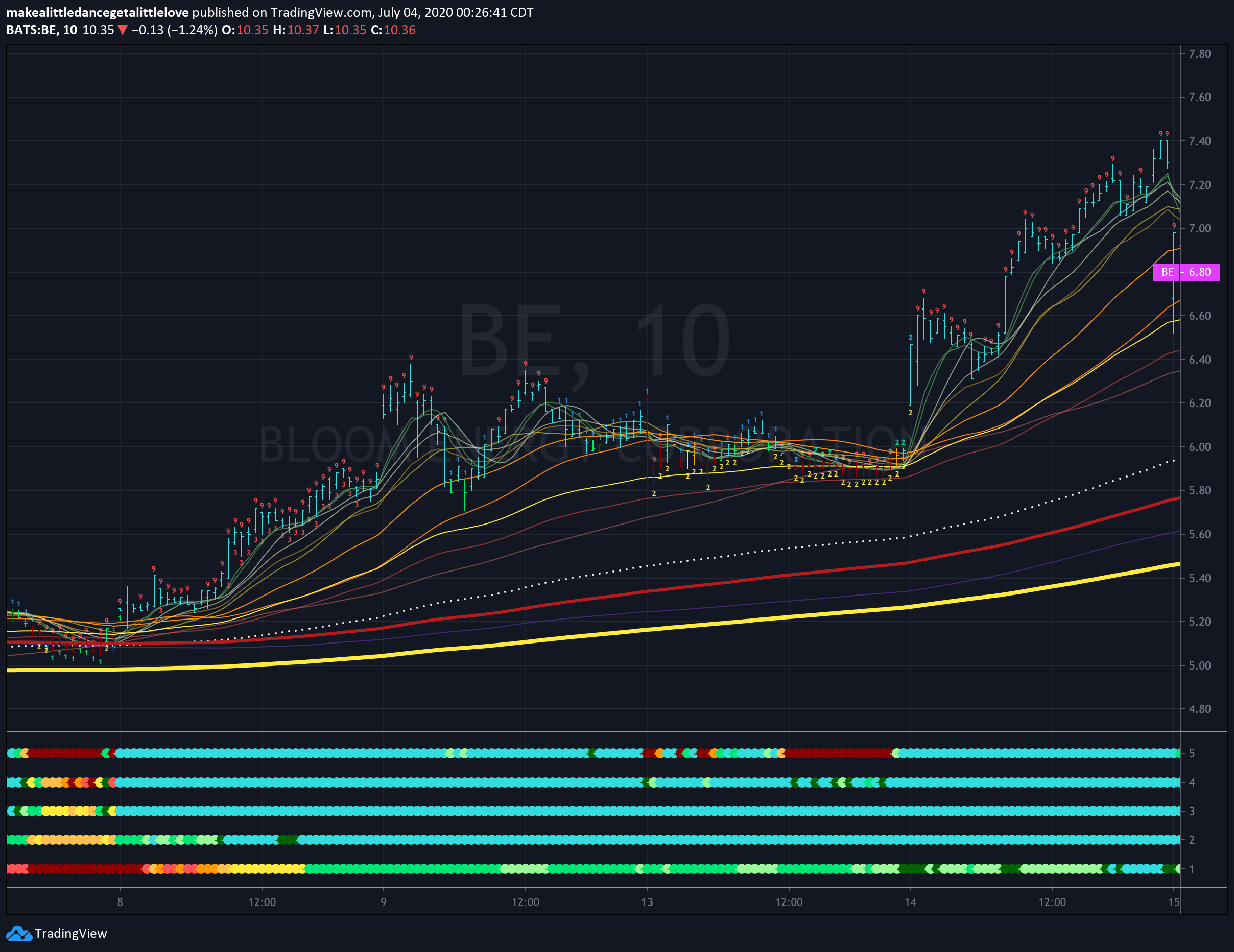This screenshot has height=952, width=1234.
Task: Click the 7.80 price axis label
Action: pyautogui.click(x=1200, y=54)
